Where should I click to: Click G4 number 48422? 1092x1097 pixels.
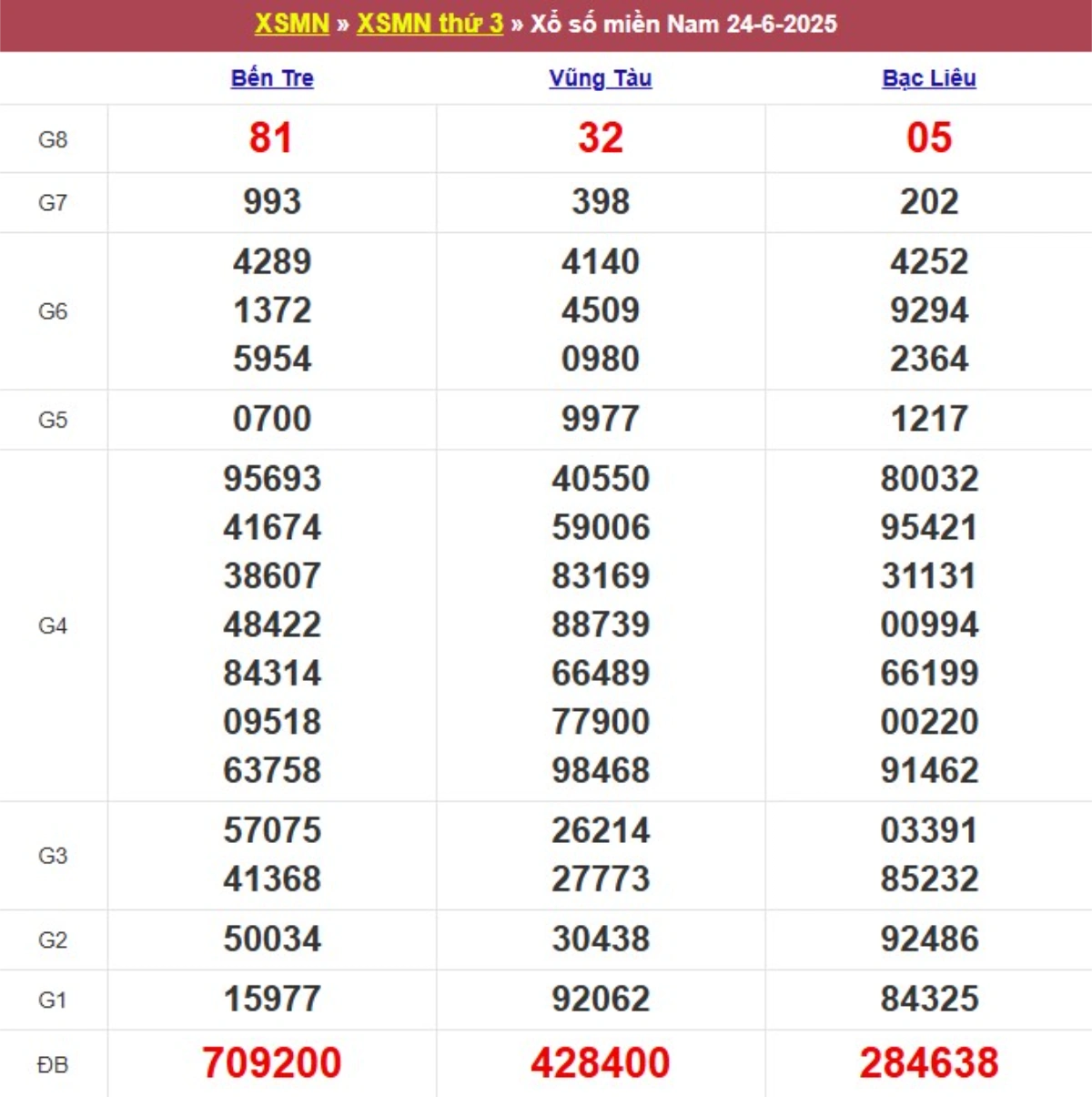coord(272,625)
